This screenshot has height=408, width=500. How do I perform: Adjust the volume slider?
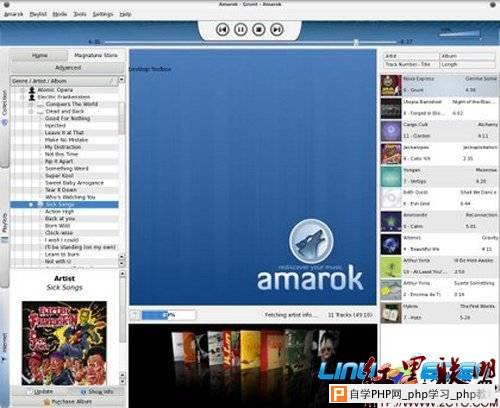(x=460, y=33)
